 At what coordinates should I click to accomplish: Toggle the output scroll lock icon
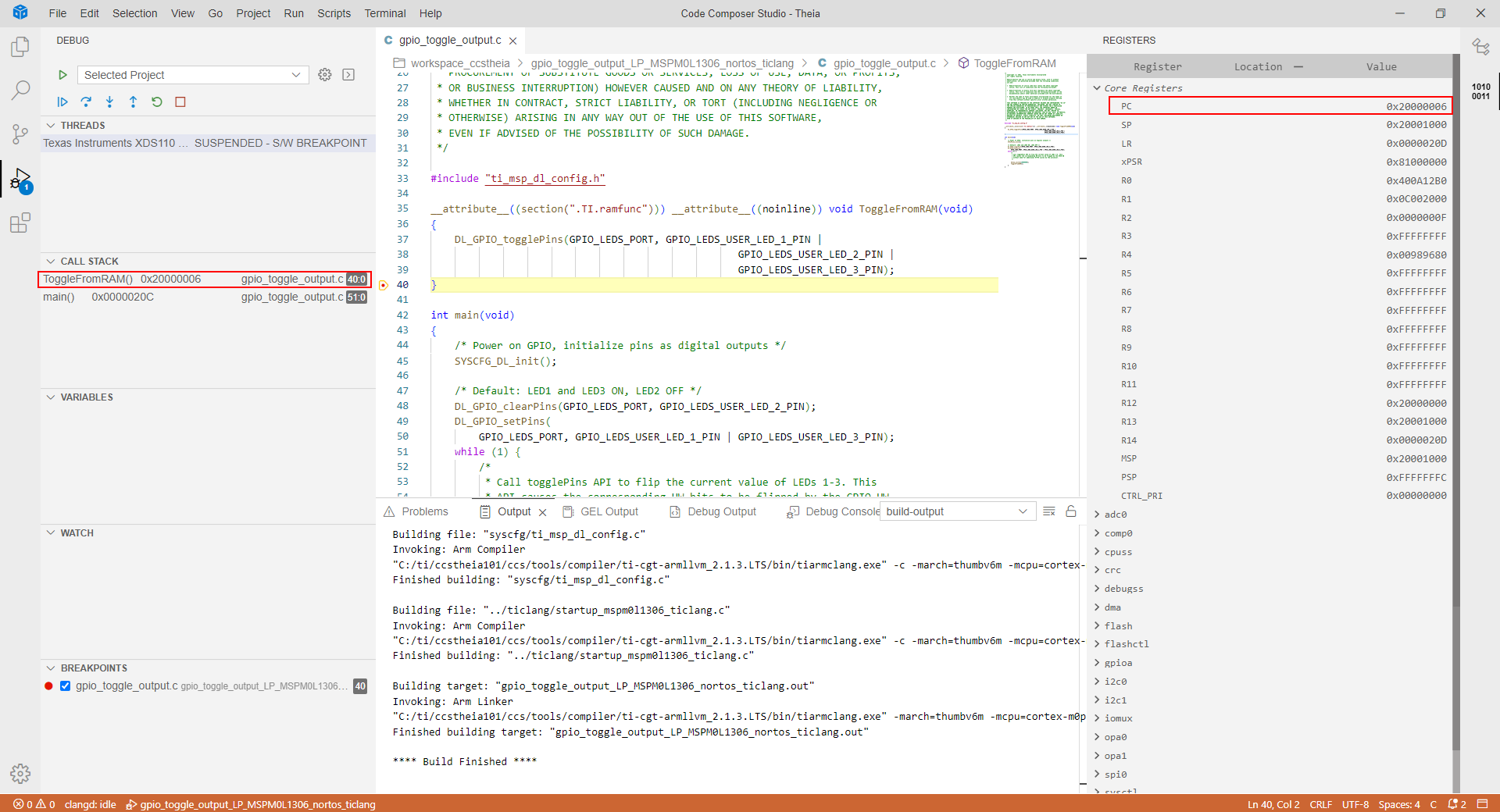[x=1071, y=511]
